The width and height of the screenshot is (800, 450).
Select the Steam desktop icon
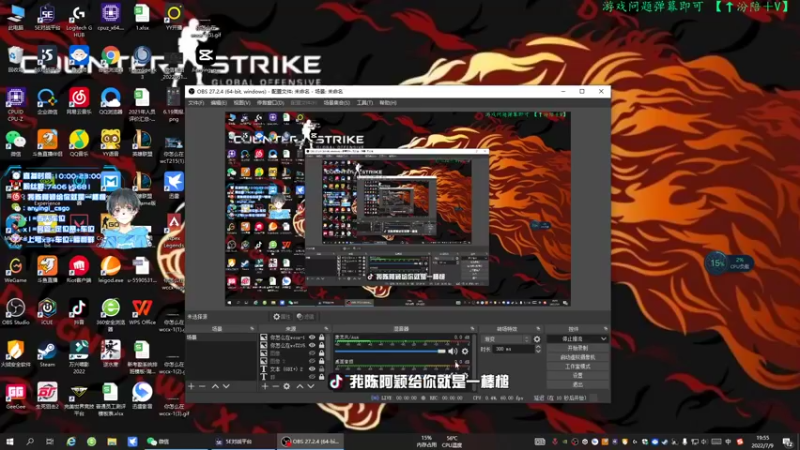click(x=47, y=355)
